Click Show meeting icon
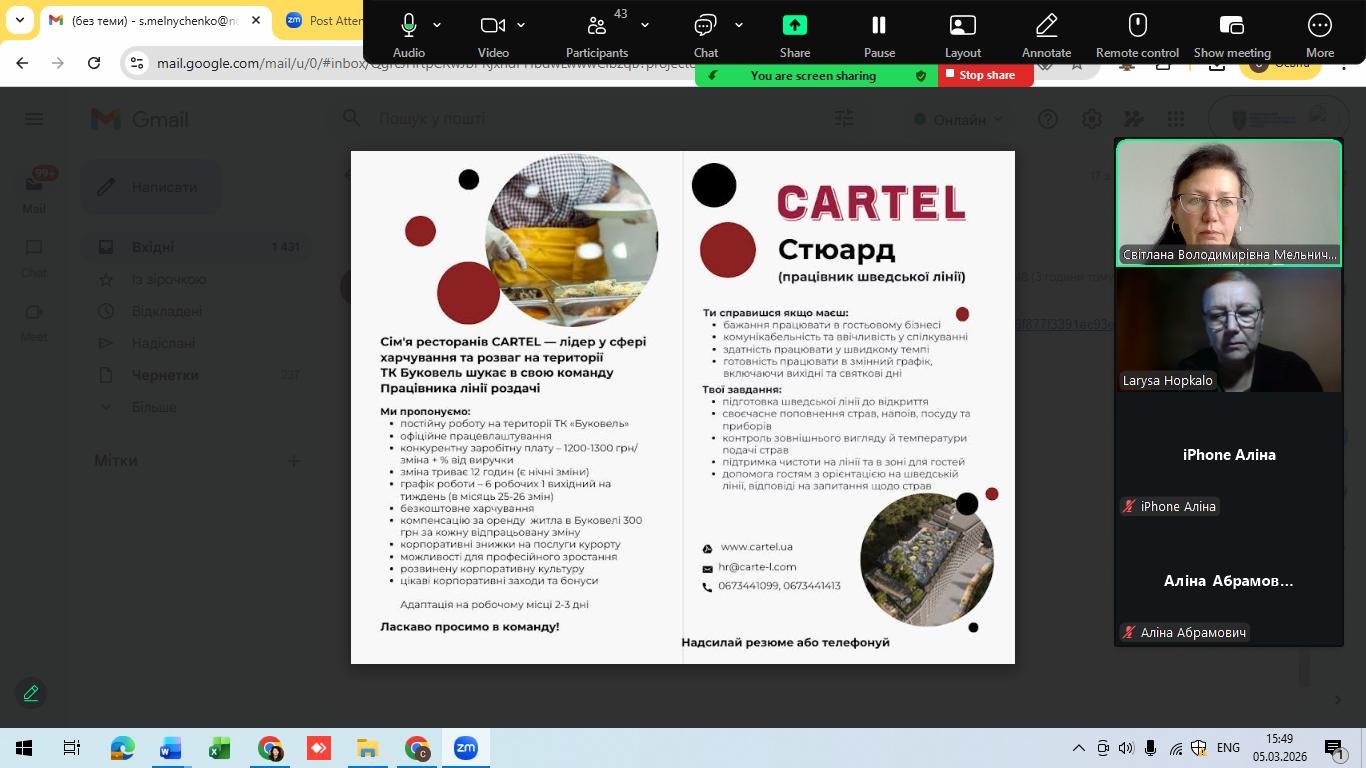 1232,26
